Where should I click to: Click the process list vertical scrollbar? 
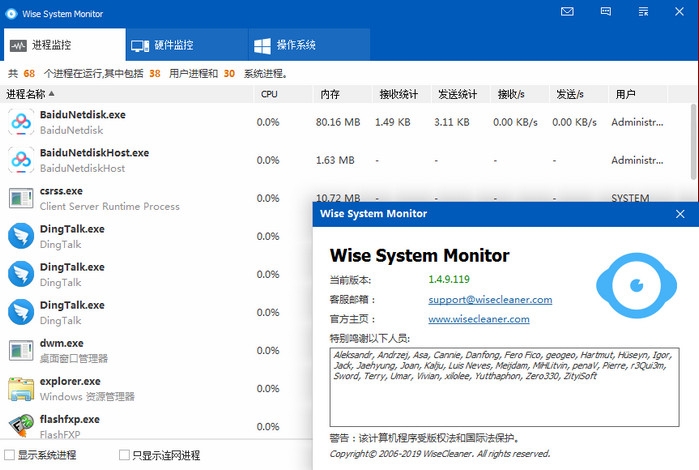(x=693, y=142)
